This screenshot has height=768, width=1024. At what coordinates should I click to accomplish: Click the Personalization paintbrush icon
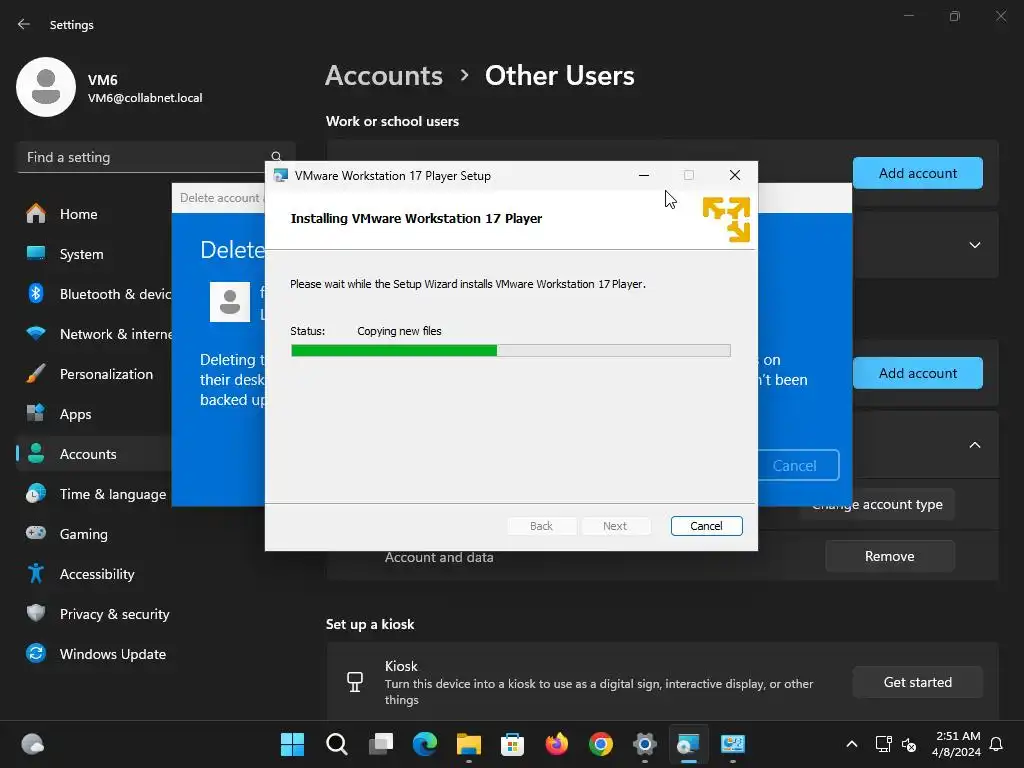(x=36, y=374)
